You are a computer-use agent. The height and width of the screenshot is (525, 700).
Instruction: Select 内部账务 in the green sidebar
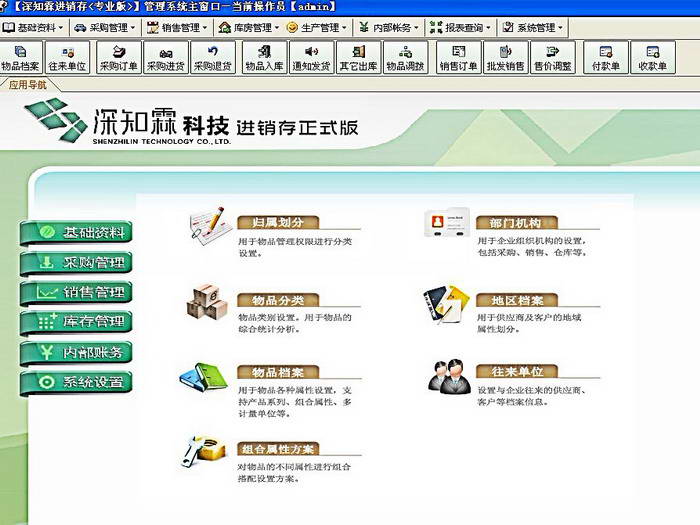(x=76, y=353)
